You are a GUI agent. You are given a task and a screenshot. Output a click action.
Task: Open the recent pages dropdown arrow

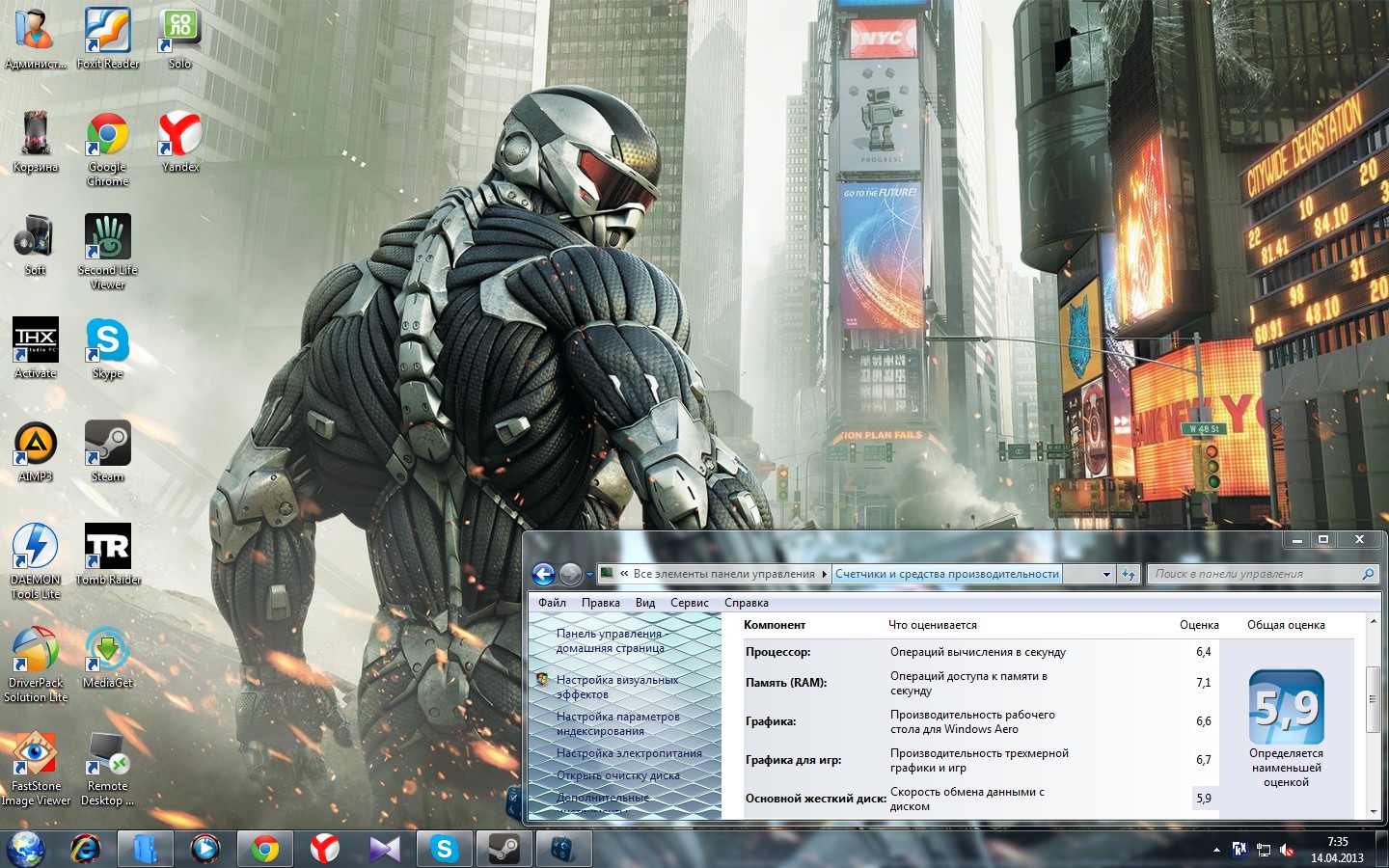click(589, 575)
